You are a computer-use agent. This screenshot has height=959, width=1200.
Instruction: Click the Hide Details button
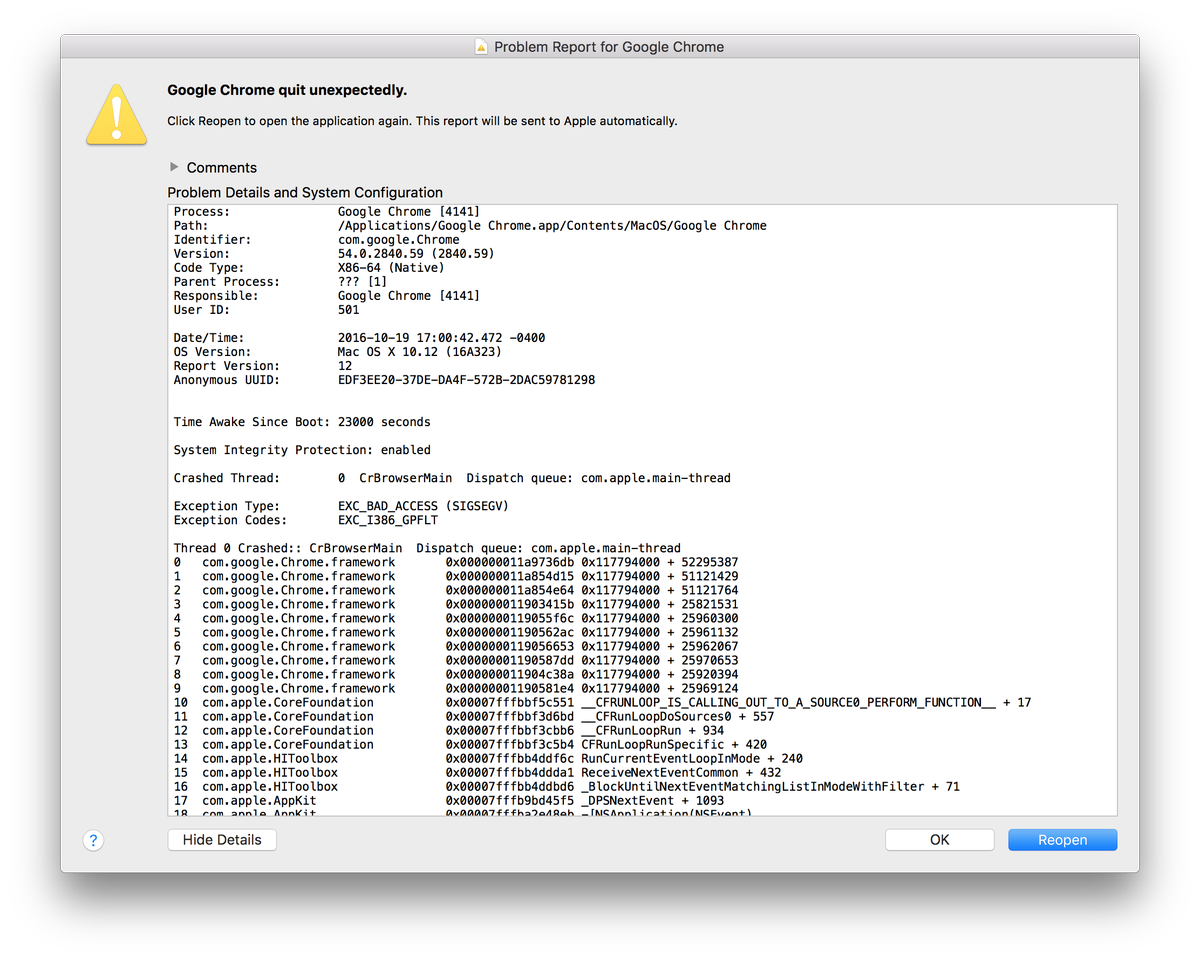point(222,840)
